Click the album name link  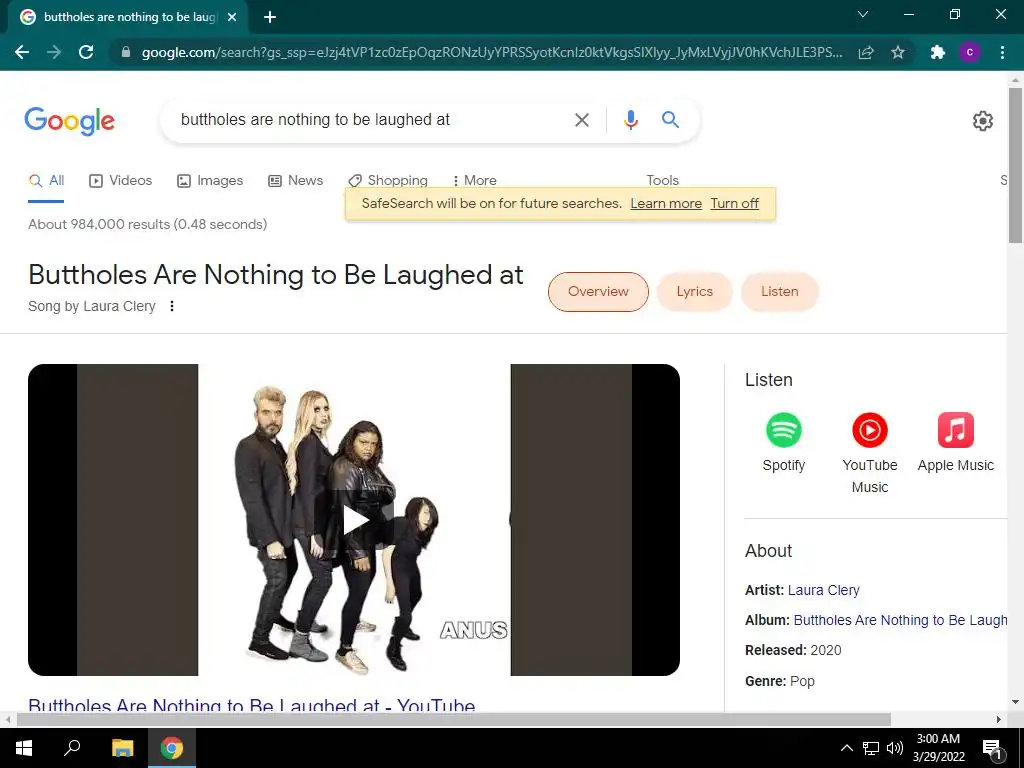pos(900,620)
